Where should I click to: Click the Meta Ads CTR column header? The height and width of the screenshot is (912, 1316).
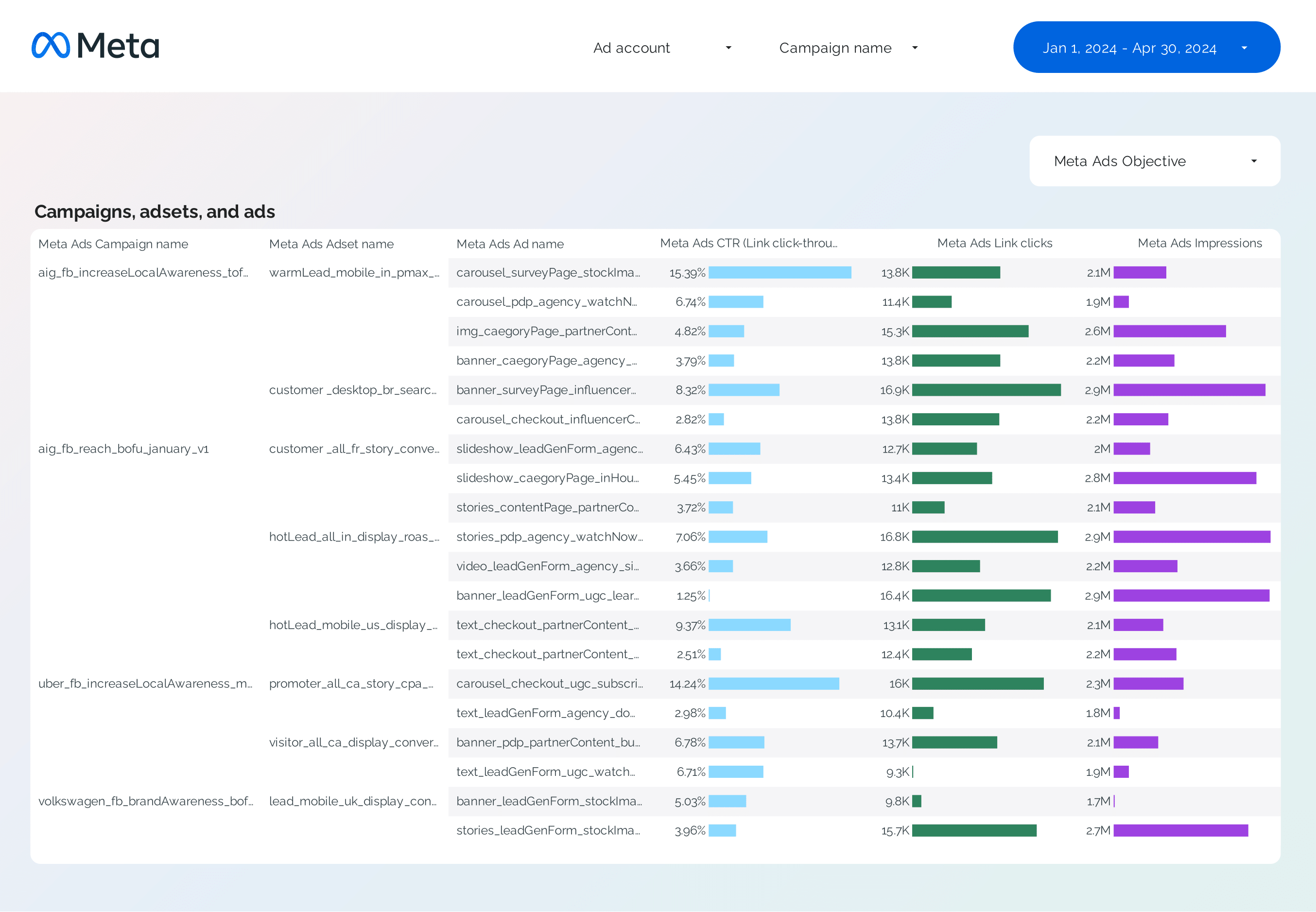point(749,244)
